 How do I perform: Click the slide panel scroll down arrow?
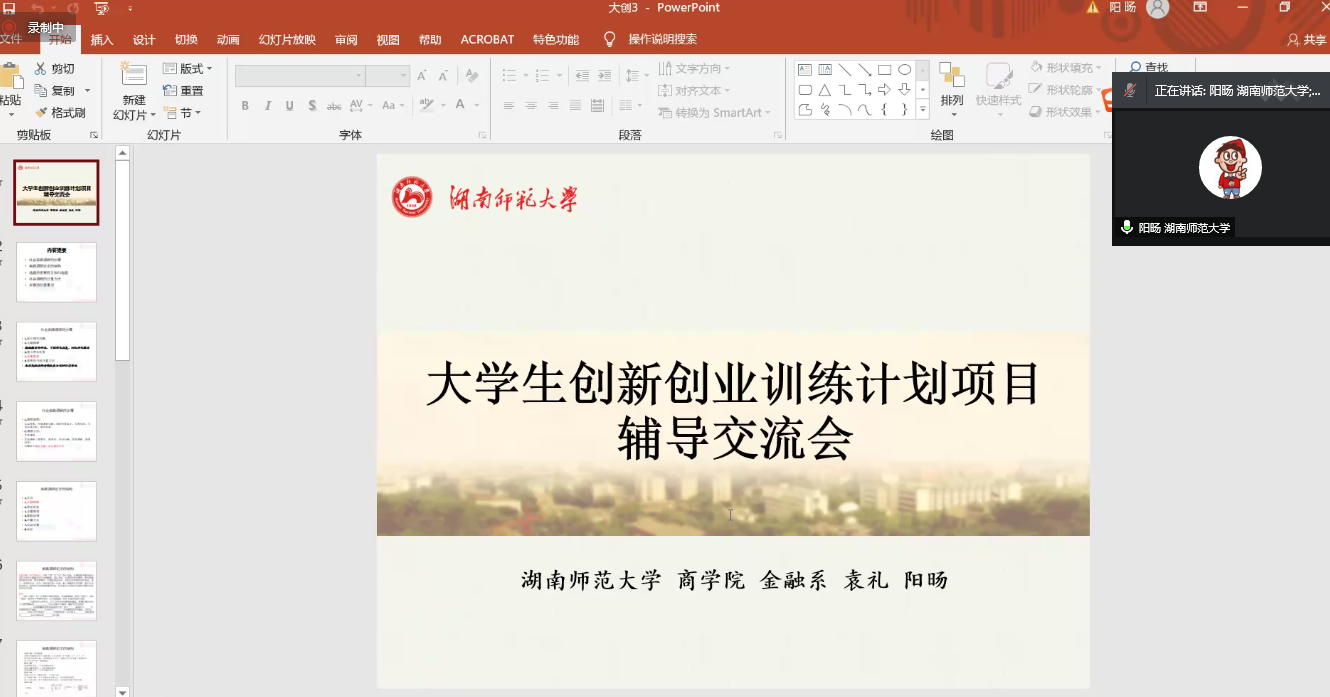pyautogui.click(x=123, y=691)
